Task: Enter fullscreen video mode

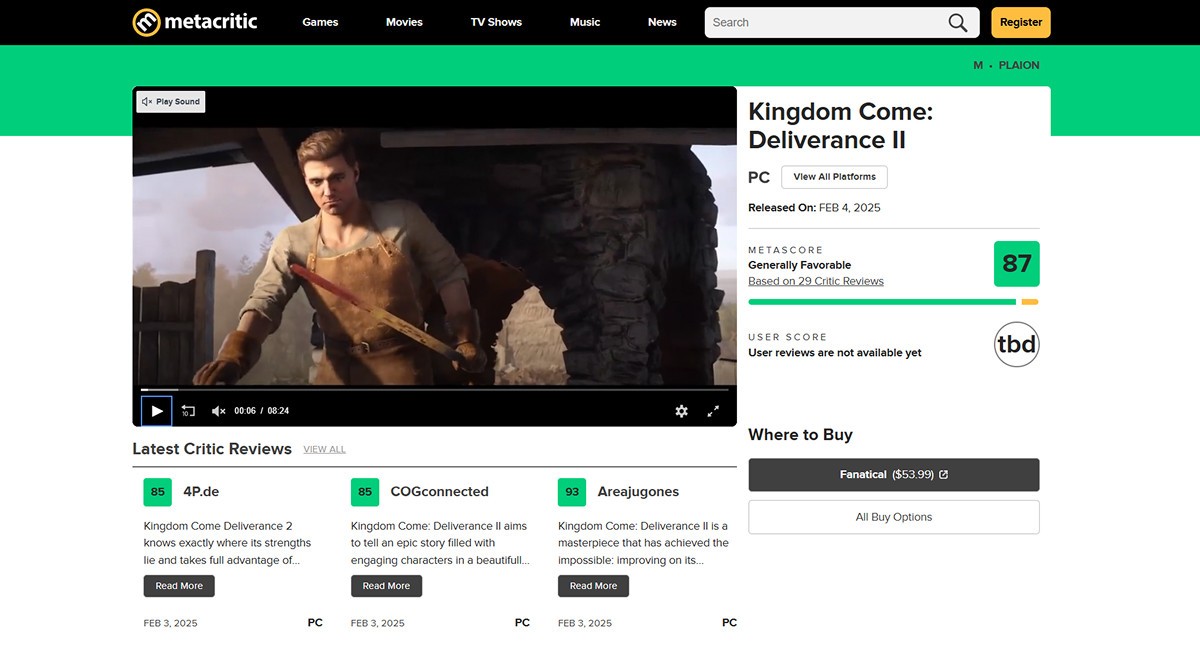Action: pyautogui.click(x=713, y=411)
